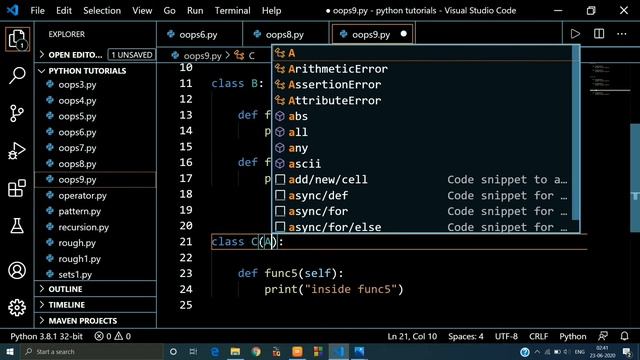Change the Python language mode
The width and height of the screenshot is (640, 360).
pyautogui.click(x=573, y=336)
